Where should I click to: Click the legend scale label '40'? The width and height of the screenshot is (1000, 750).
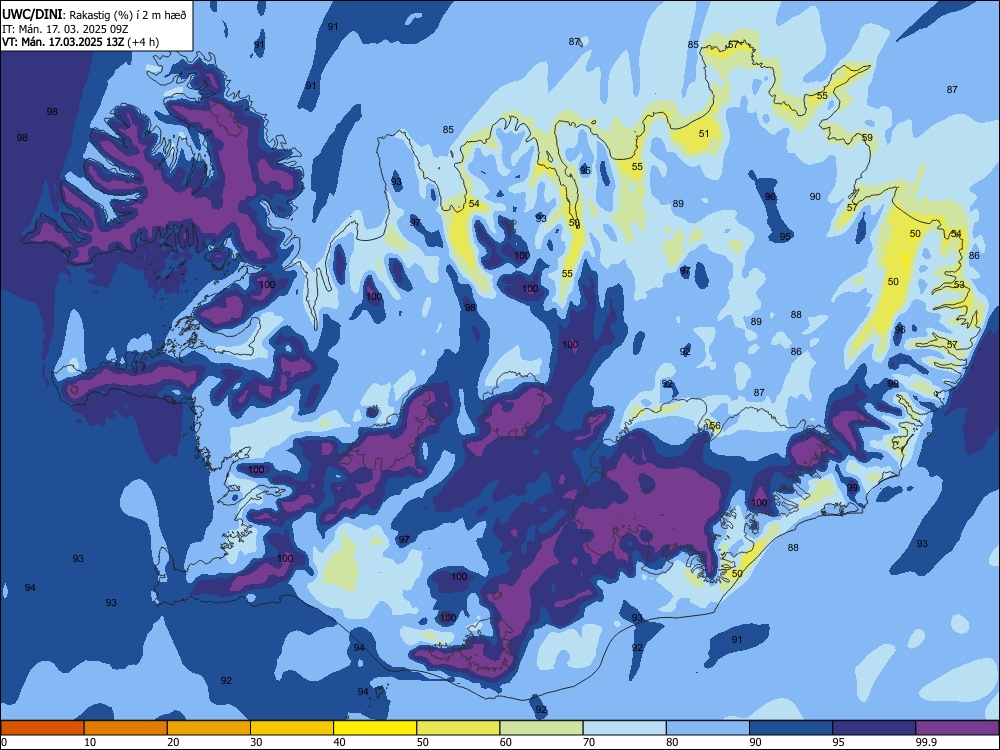tap(339, 742)
